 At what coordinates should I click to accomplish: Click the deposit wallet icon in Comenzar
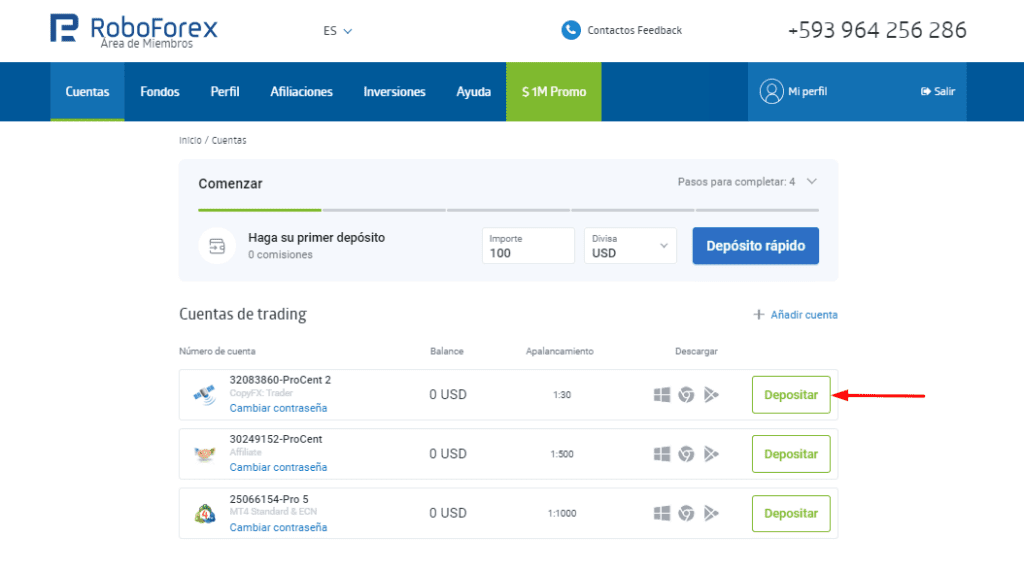(217, 246)
